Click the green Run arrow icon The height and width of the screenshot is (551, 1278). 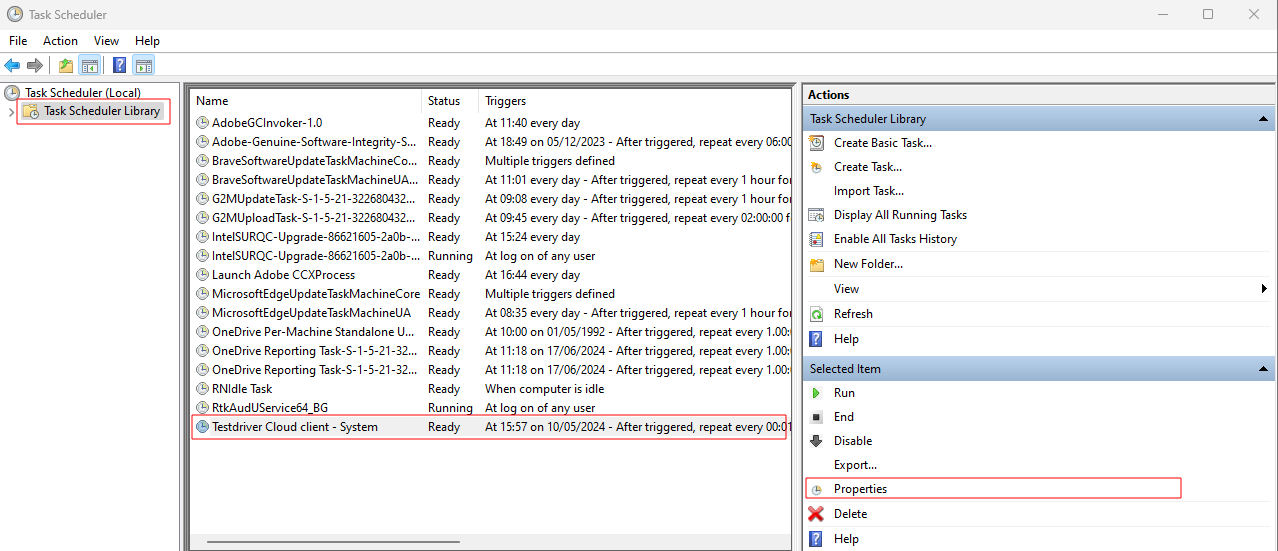817,393
